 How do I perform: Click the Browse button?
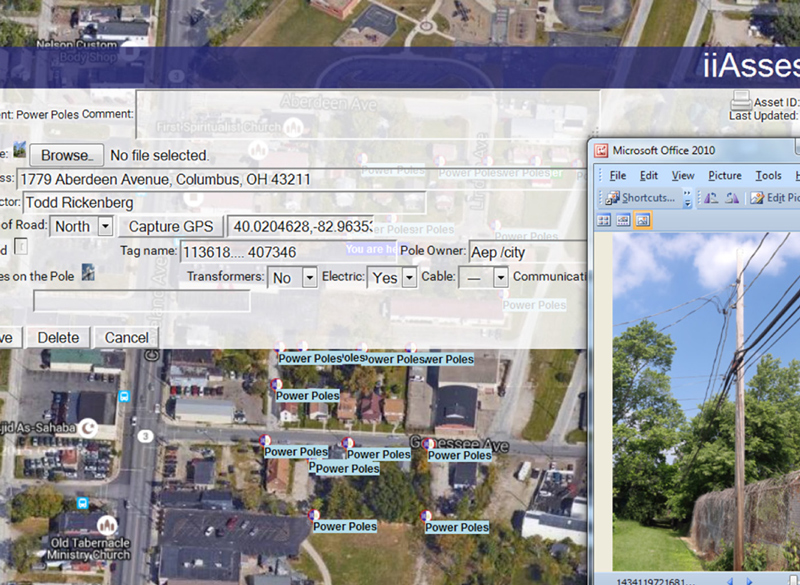(66, 155)
